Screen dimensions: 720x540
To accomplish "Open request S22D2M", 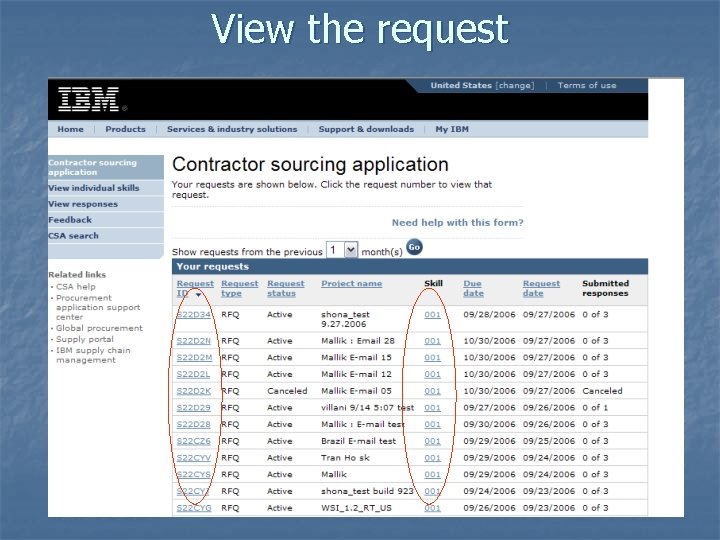I will [x=194, y=357].
